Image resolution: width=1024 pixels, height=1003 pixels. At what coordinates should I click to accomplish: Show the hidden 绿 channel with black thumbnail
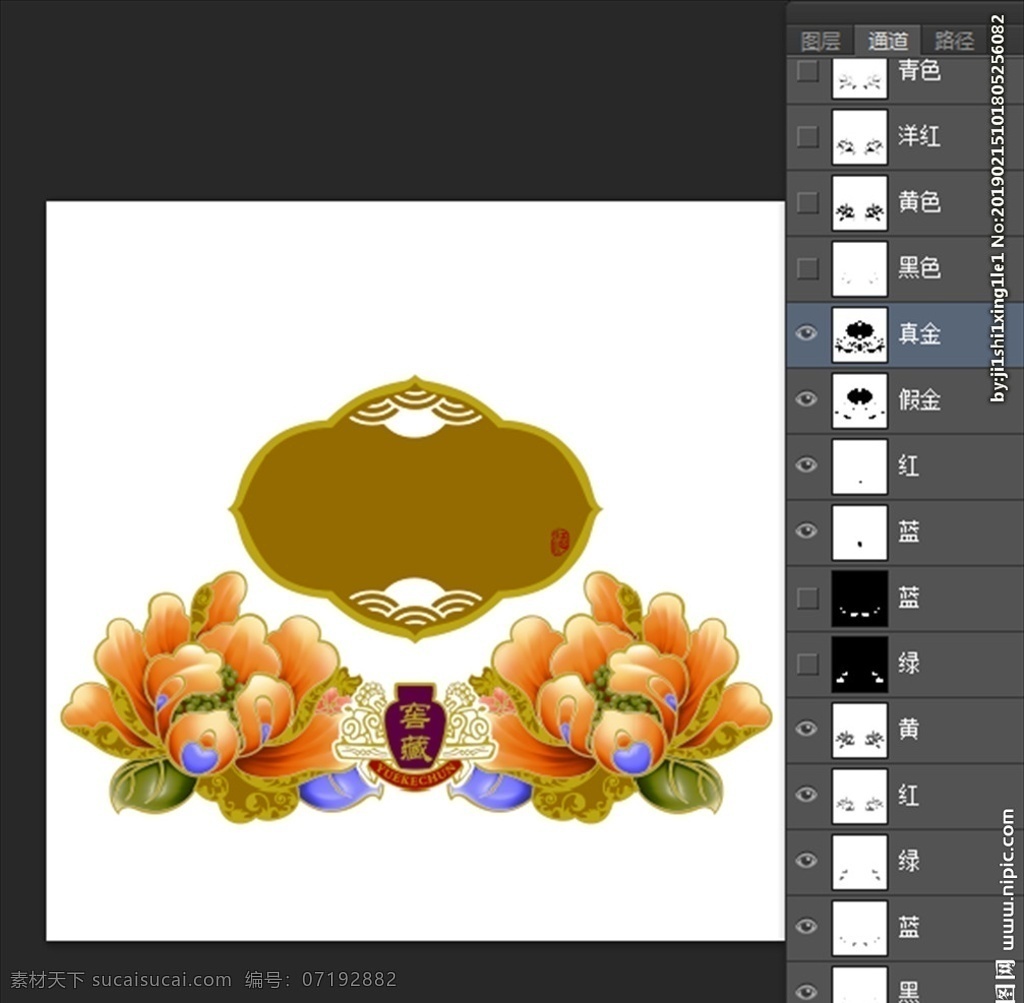(808, 664)
